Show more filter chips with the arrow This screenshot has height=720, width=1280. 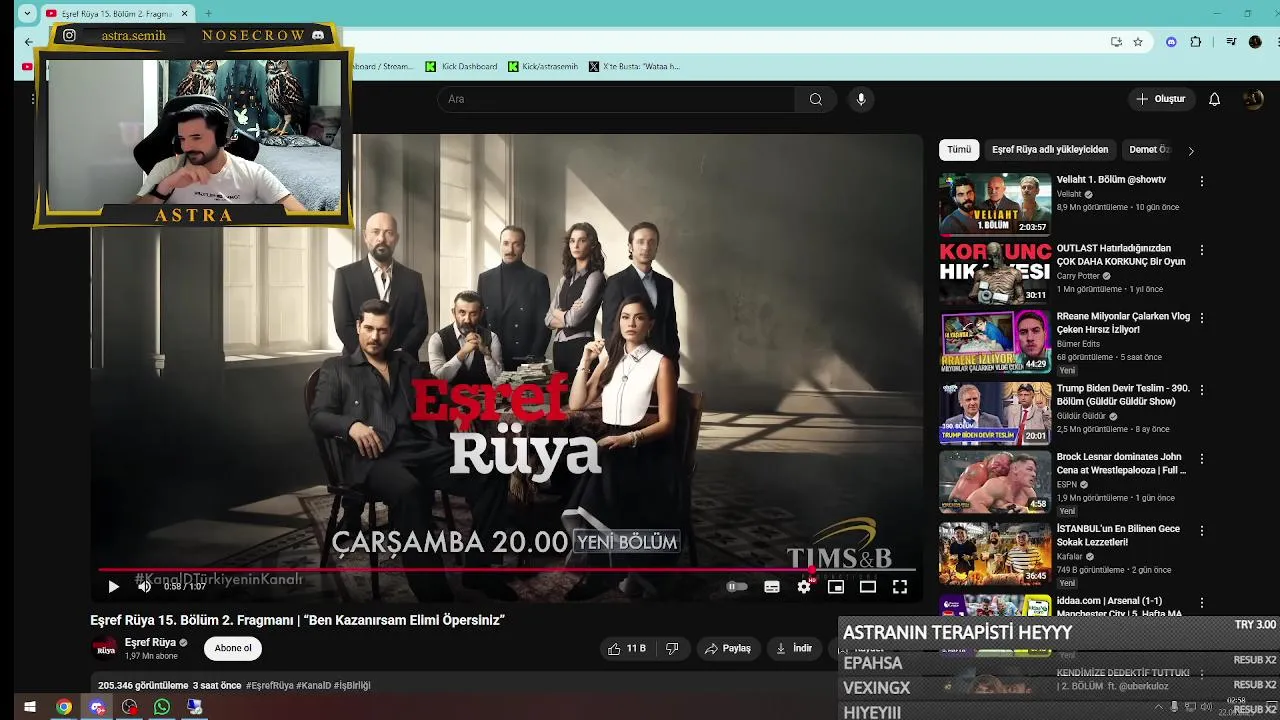pos(1190,150)
